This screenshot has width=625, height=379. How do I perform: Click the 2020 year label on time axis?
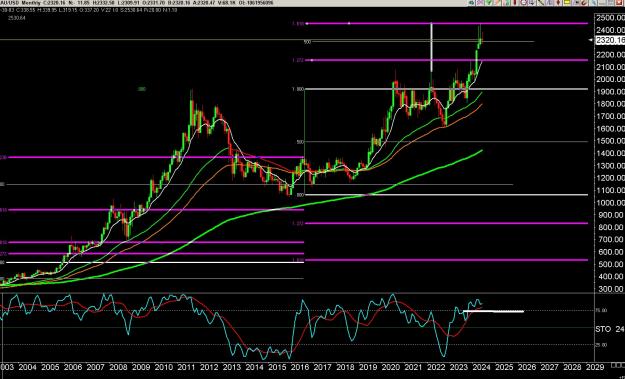(x=391, y=367)
